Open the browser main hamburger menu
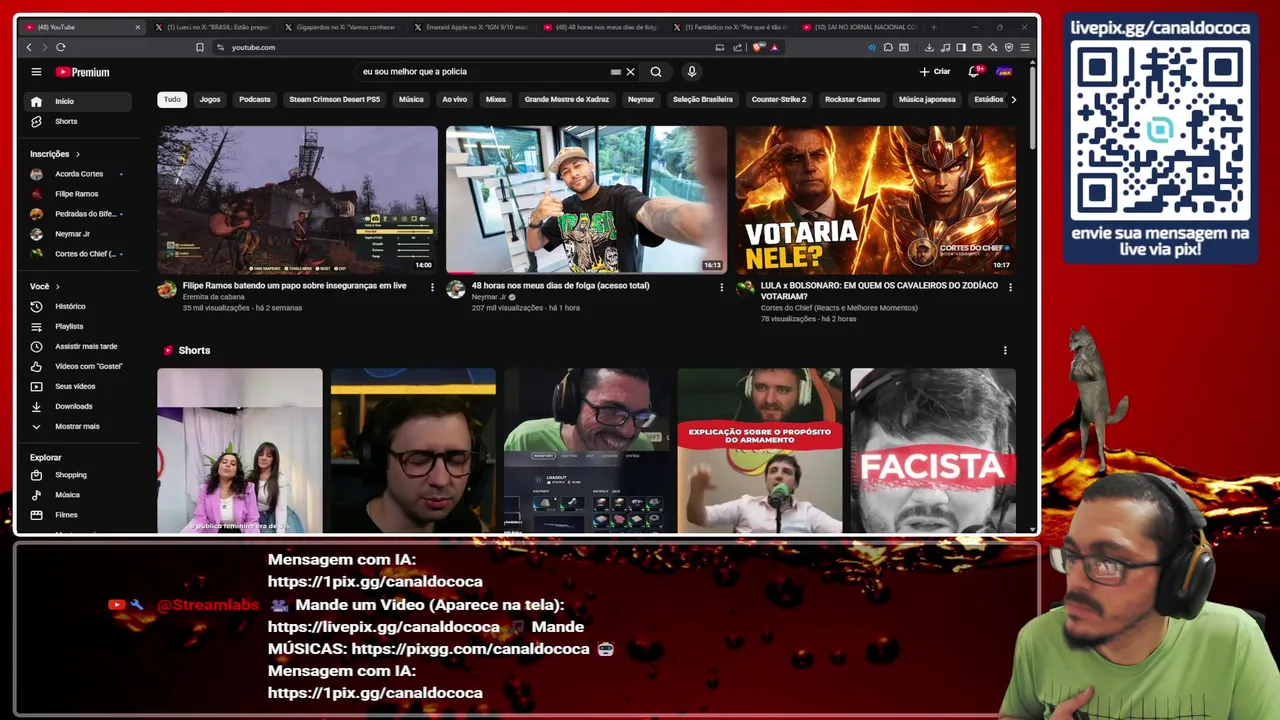Image resolution: width=1280 pixels, height=720 pixels. point(1025,47)
